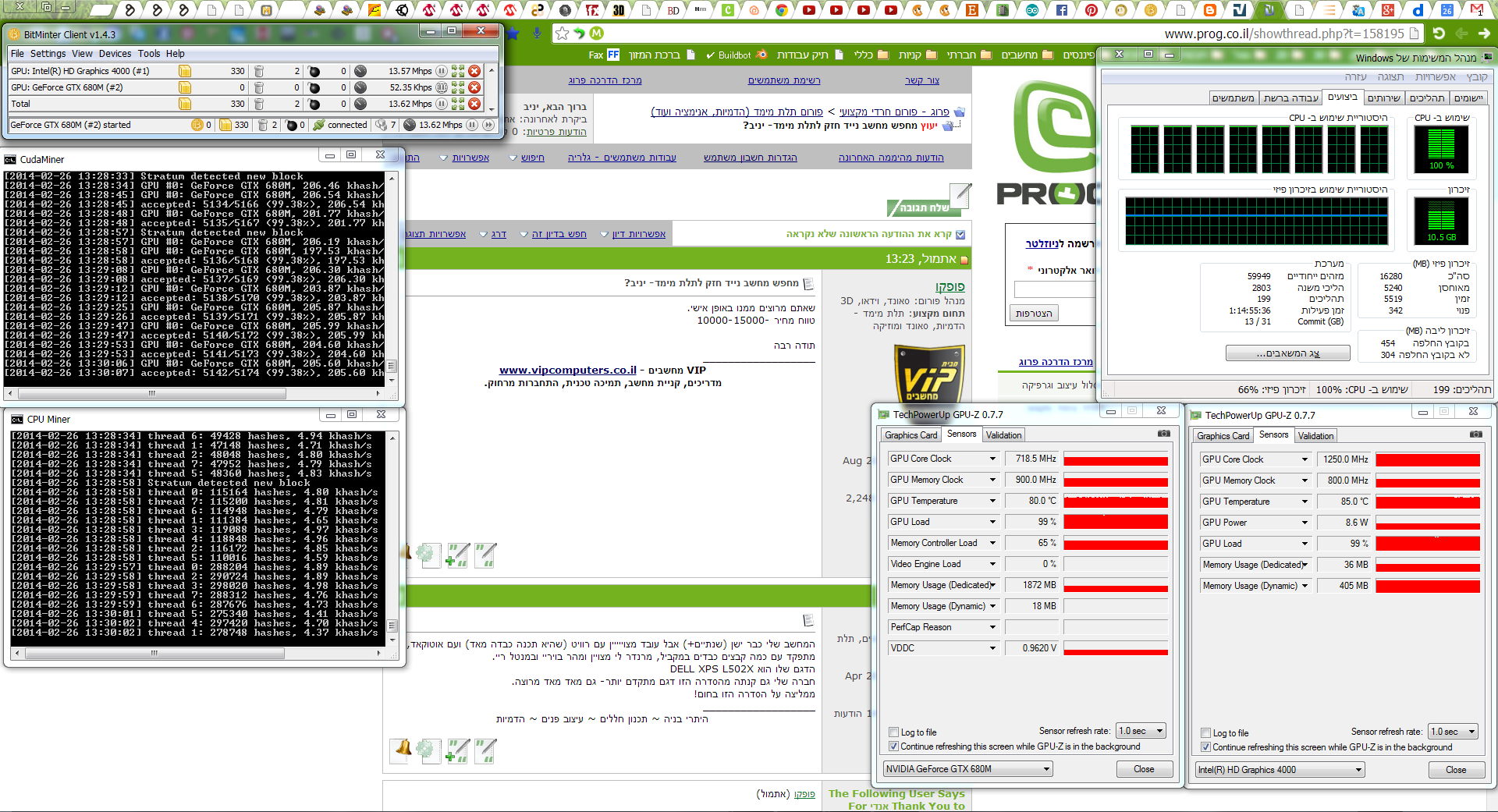The image size is (1498, 812).
Task: Open resource monitor button in Task Manager
Action: click(1288, 353)
